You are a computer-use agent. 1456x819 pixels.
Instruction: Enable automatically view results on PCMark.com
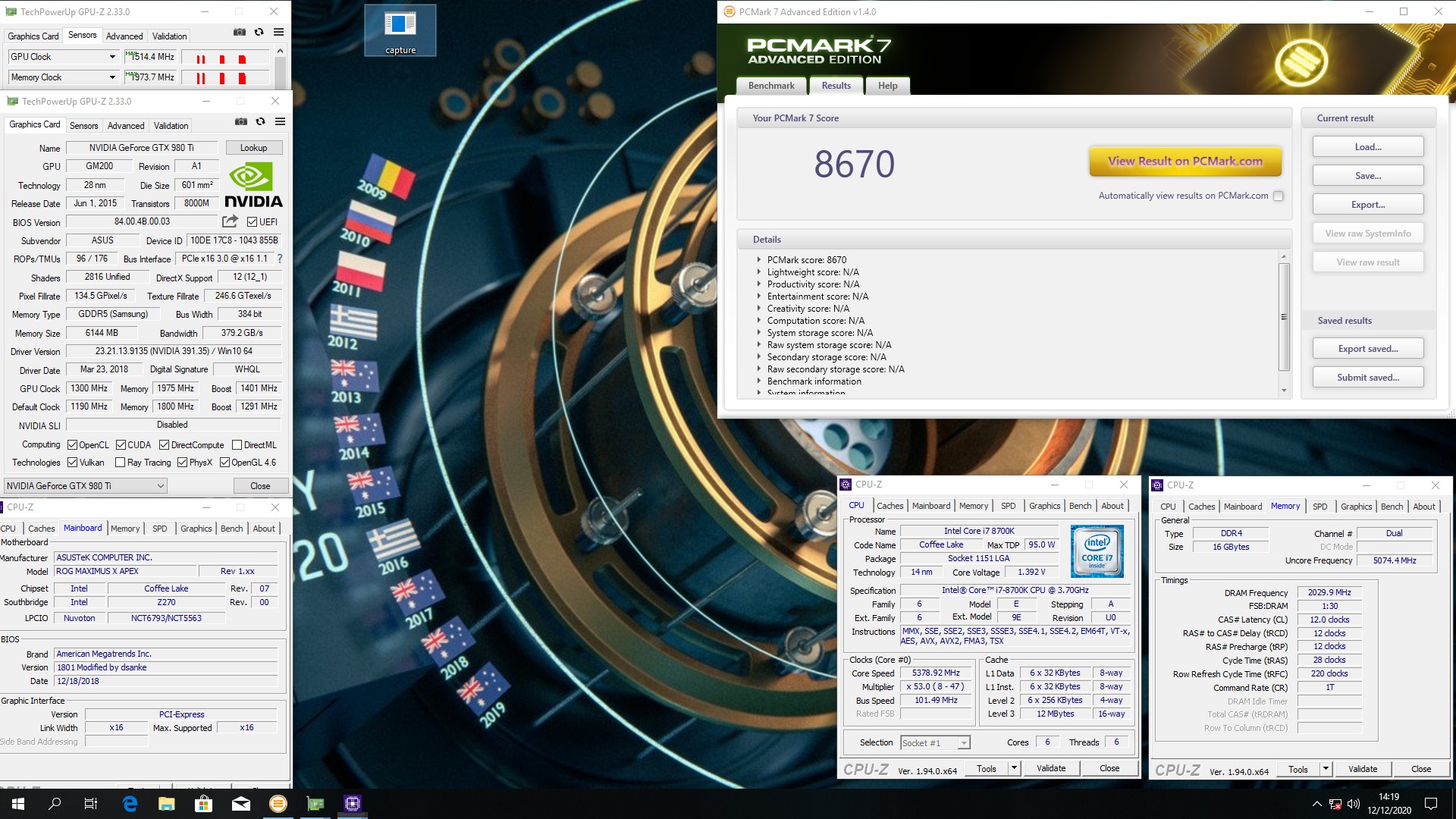pyautogui.click(x=1279, y=196)
